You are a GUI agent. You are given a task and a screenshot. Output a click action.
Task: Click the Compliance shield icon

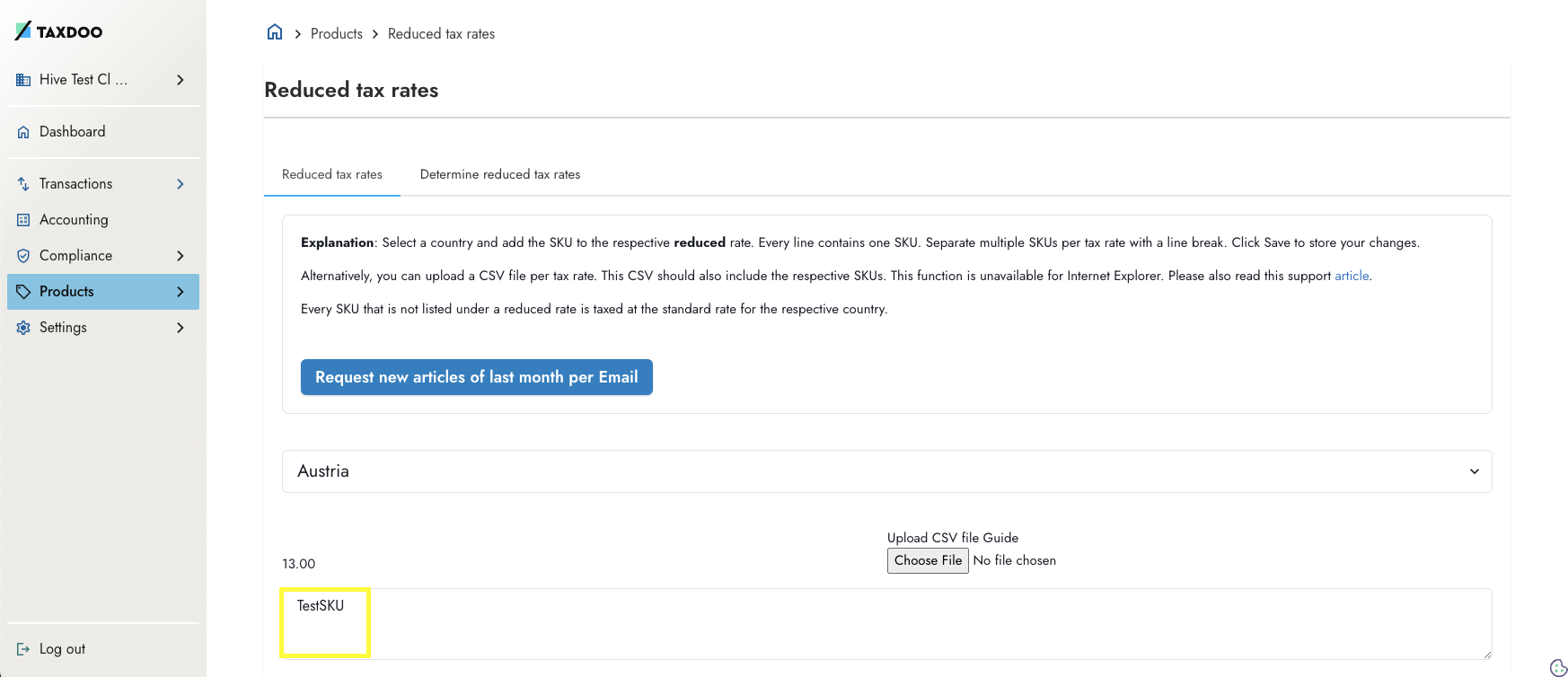pos(23,256)
